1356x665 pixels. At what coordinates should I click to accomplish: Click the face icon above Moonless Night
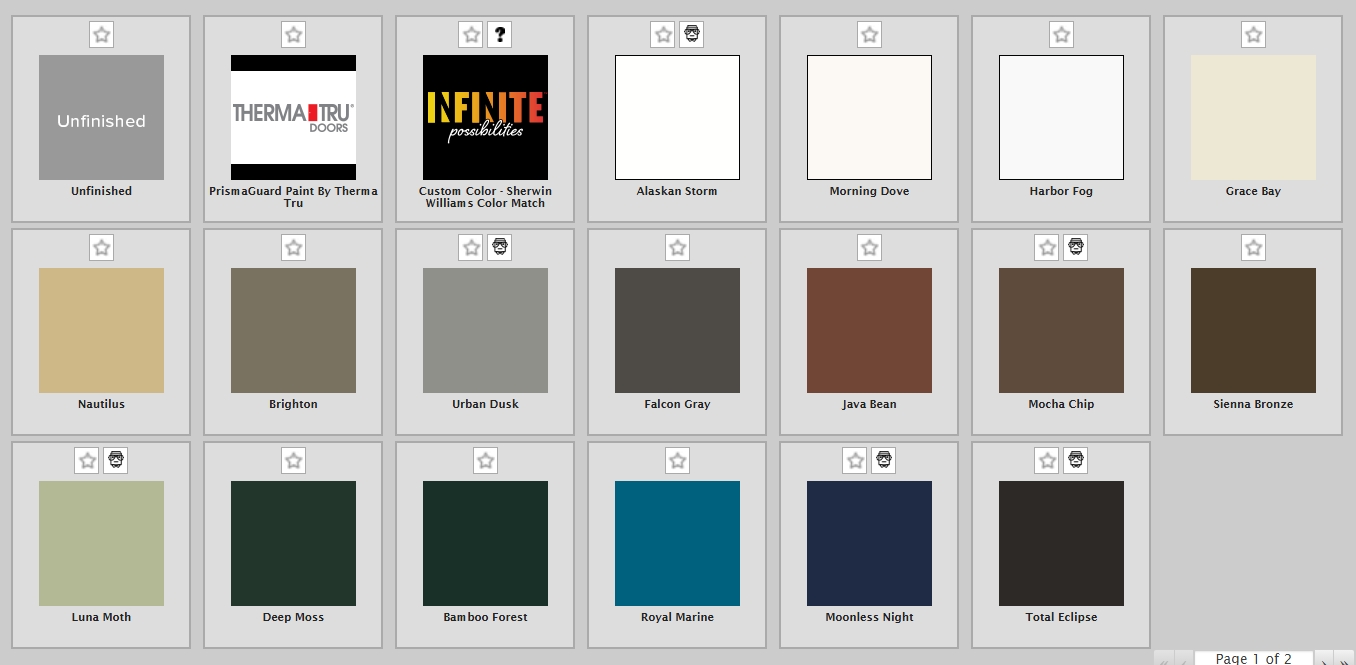[884, 461]
